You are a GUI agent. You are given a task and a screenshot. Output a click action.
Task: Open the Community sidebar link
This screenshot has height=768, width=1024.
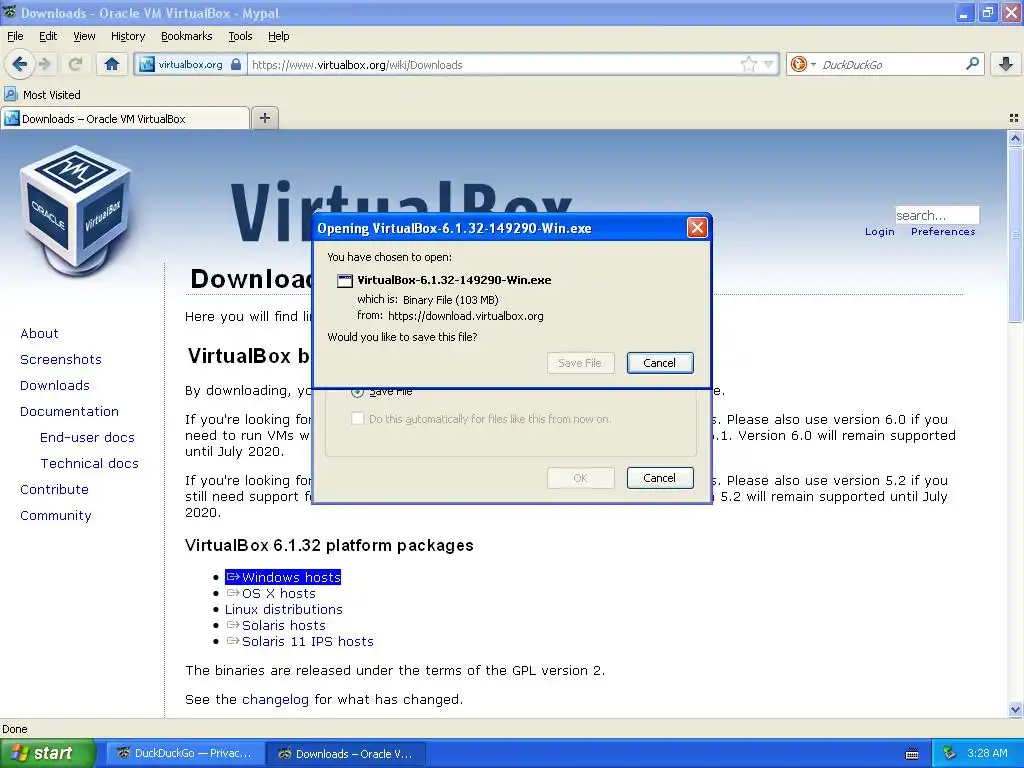(x=56, y=515)
